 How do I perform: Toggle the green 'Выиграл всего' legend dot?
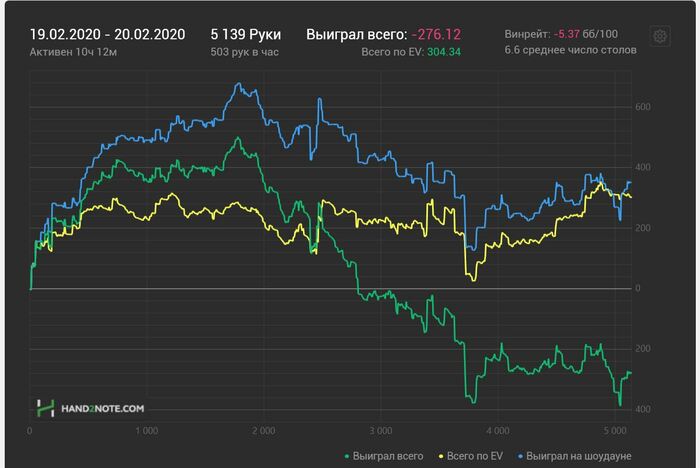tap(347, 455)
